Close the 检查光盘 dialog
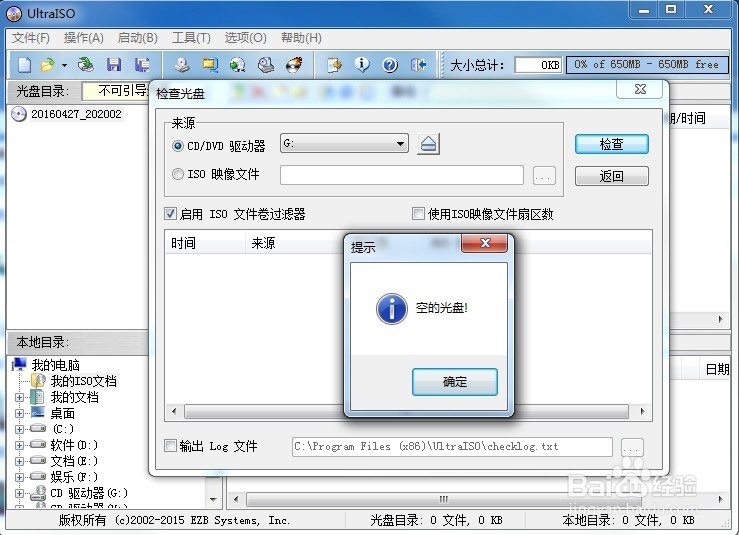Screen dimensions: 739x535 click(640, 89)
